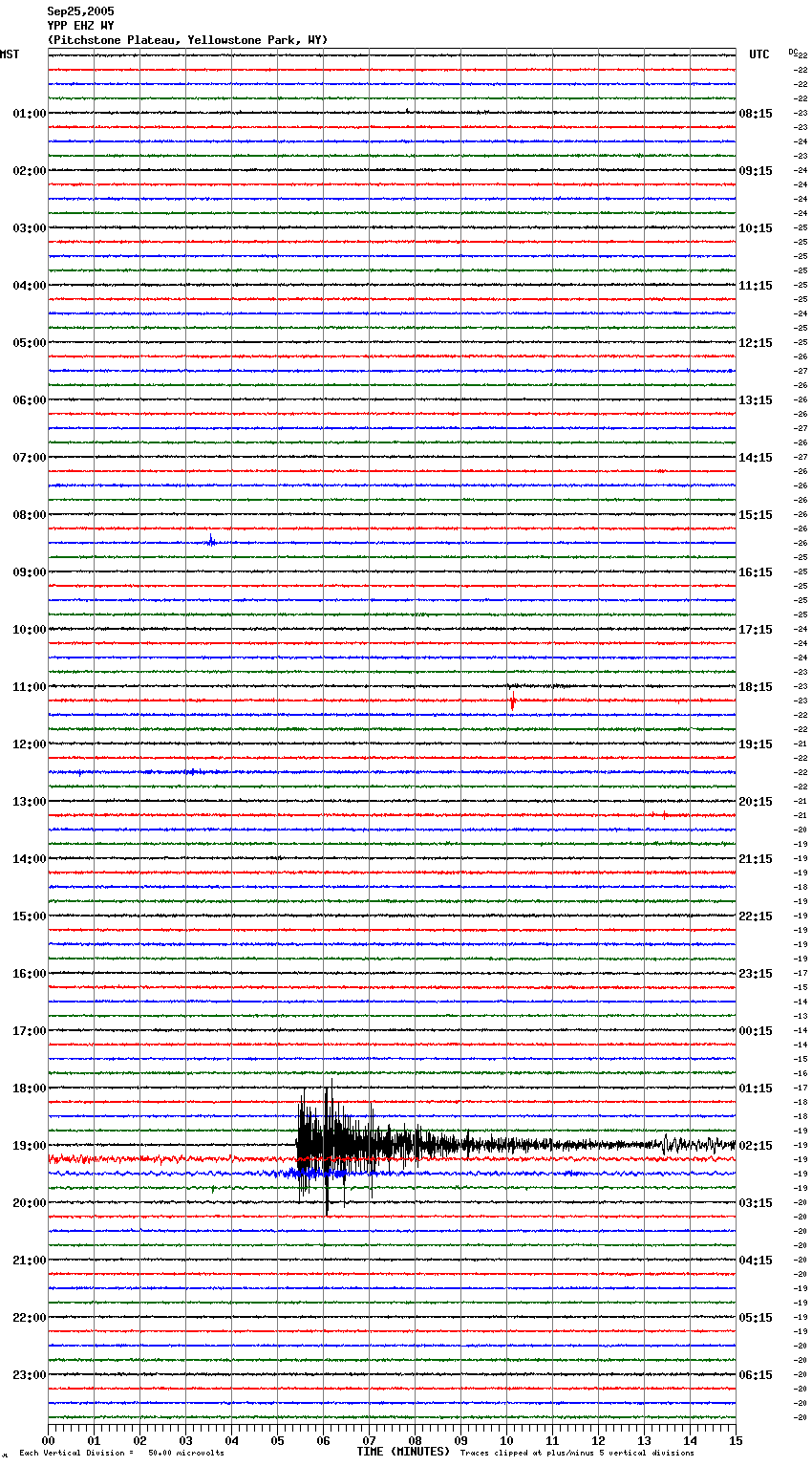Select the 08:00 MST time label
812x1466 pixels.
tap(30, 515)
